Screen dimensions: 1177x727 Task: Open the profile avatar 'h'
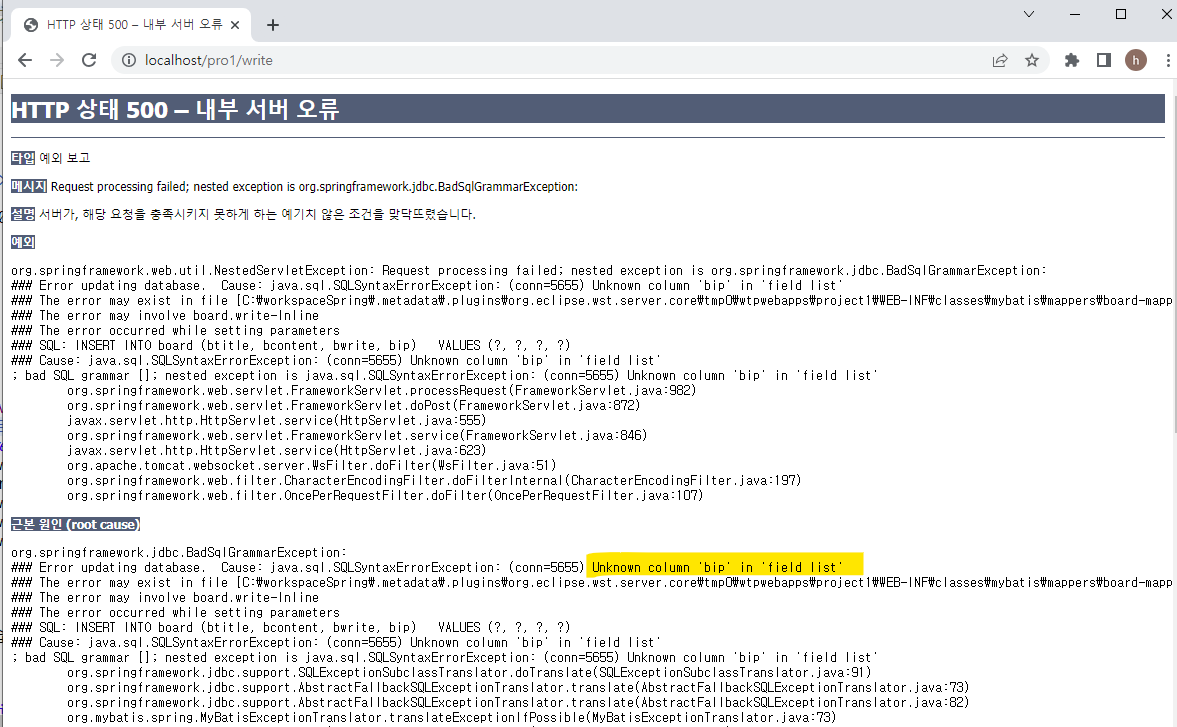(1136, 60)
